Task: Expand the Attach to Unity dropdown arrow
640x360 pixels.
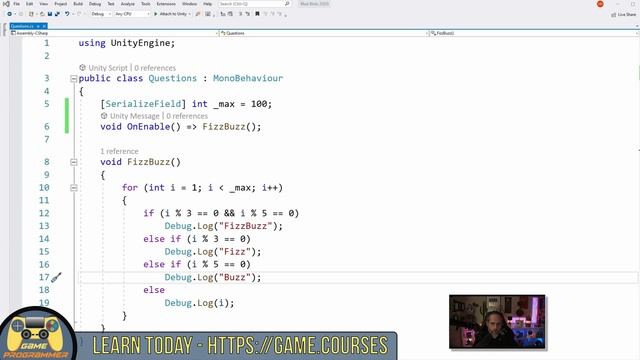Action: tap(190, 14)
